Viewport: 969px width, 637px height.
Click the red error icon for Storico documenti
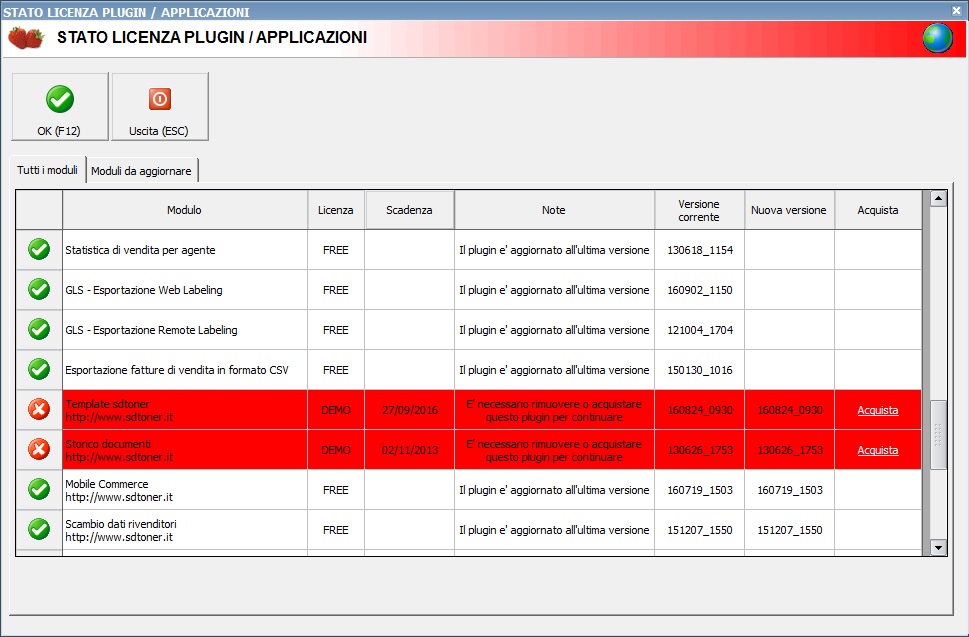point(39,449)
